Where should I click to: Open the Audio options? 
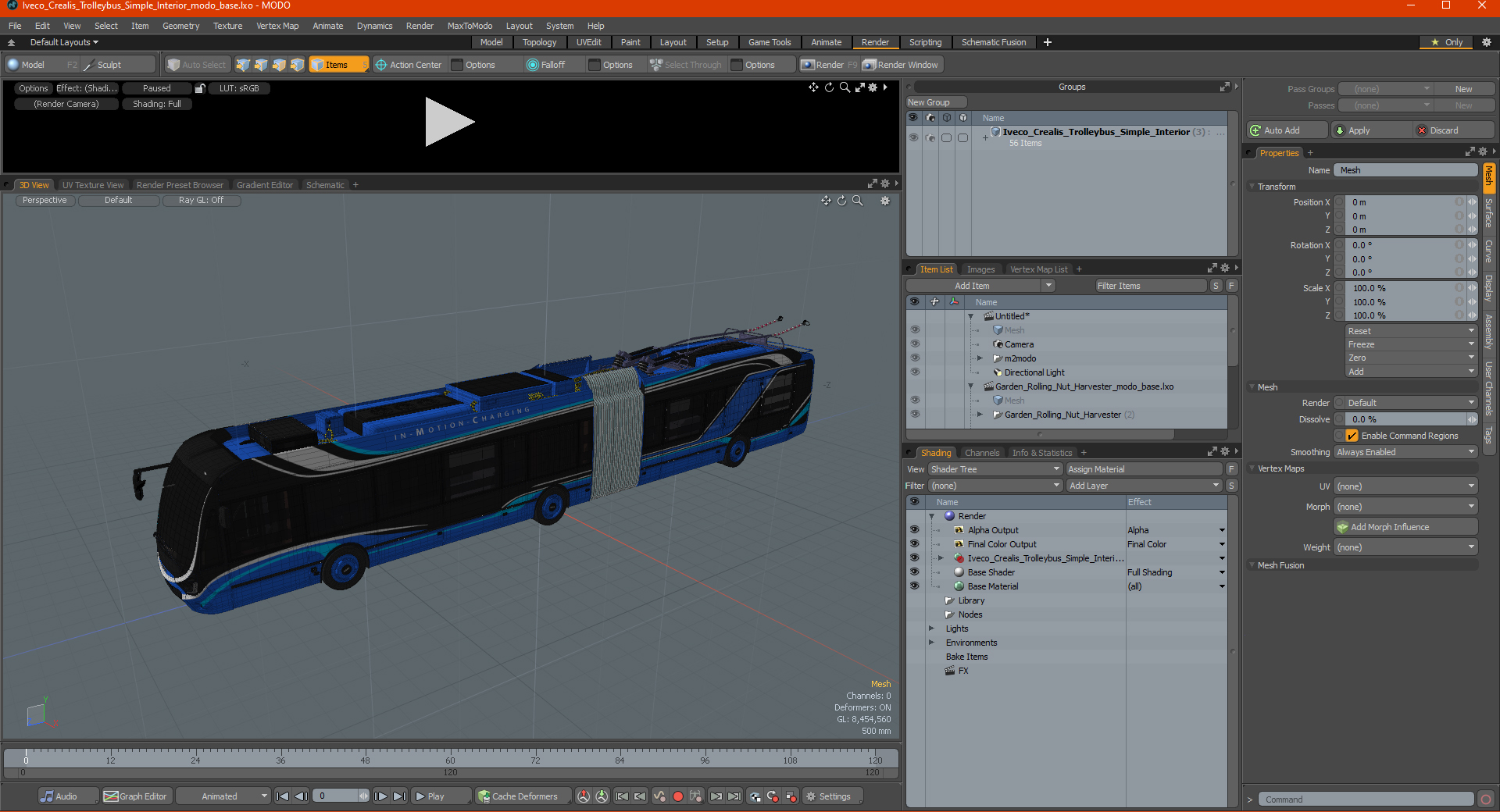(68, 796)
